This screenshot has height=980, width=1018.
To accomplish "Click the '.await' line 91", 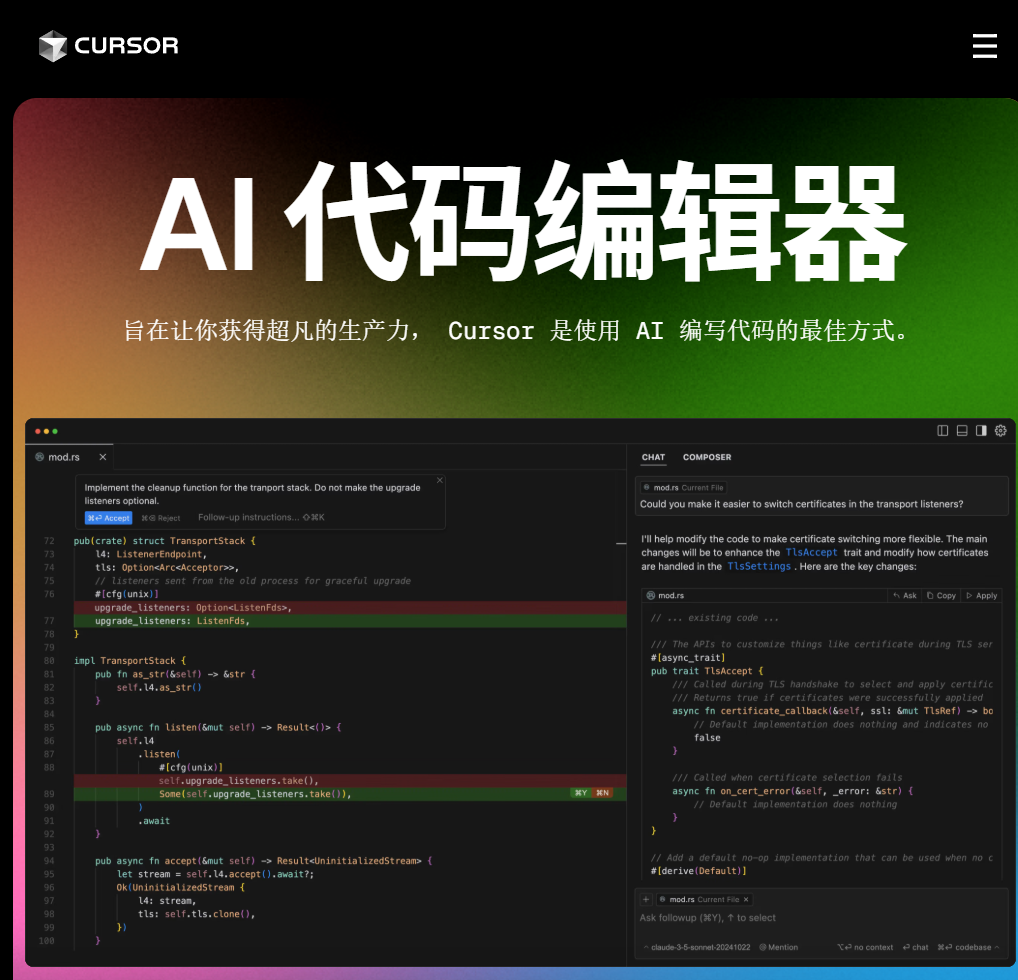I will tap(154, 821).
